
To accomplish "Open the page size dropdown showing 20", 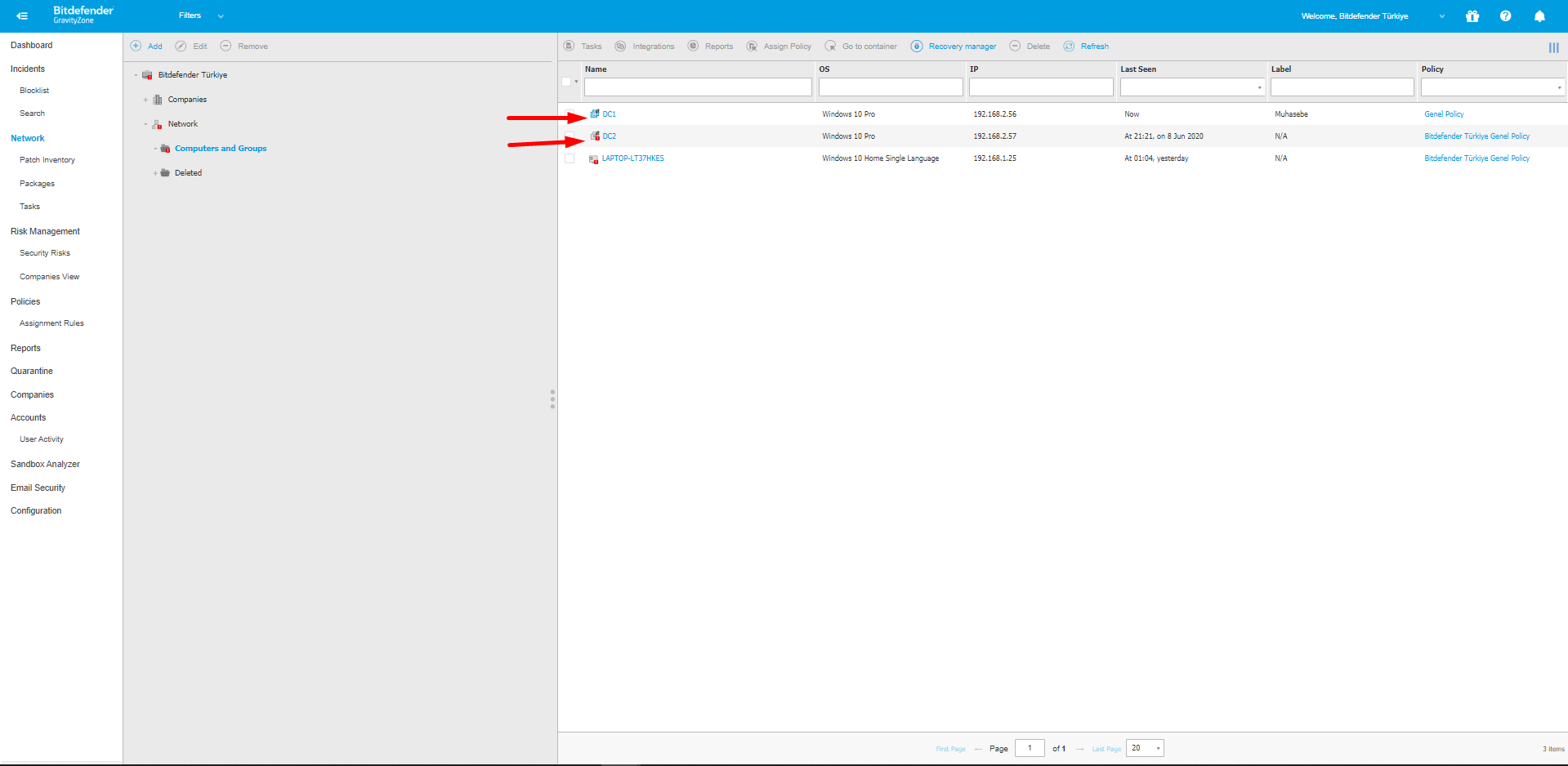I will click(x=1145, y=748).
